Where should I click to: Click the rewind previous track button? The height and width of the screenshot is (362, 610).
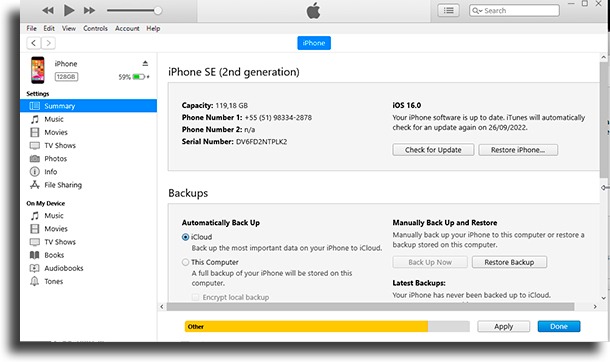click(x=48, y=10)
